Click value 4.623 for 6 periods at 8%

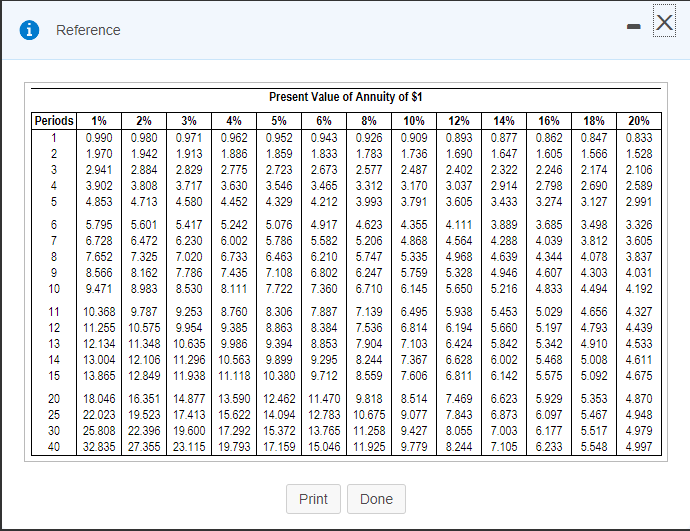click(369, 225)
